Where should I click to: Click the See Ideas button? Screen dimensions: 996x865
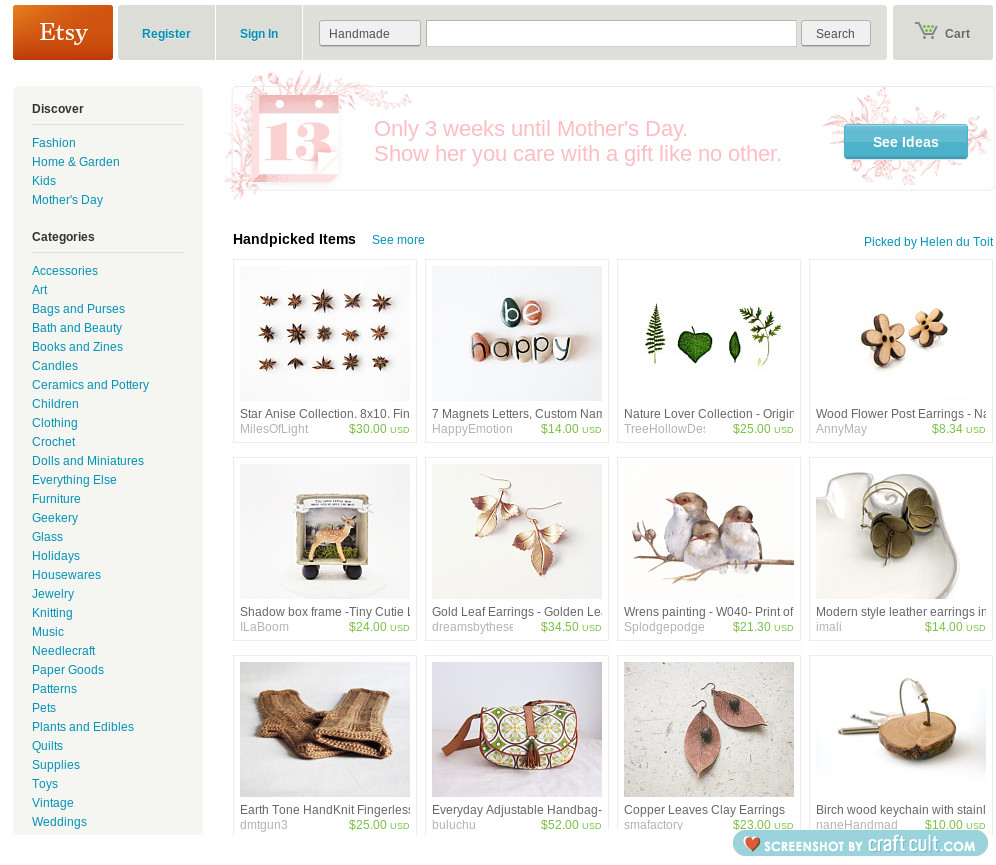click(905, 142)
